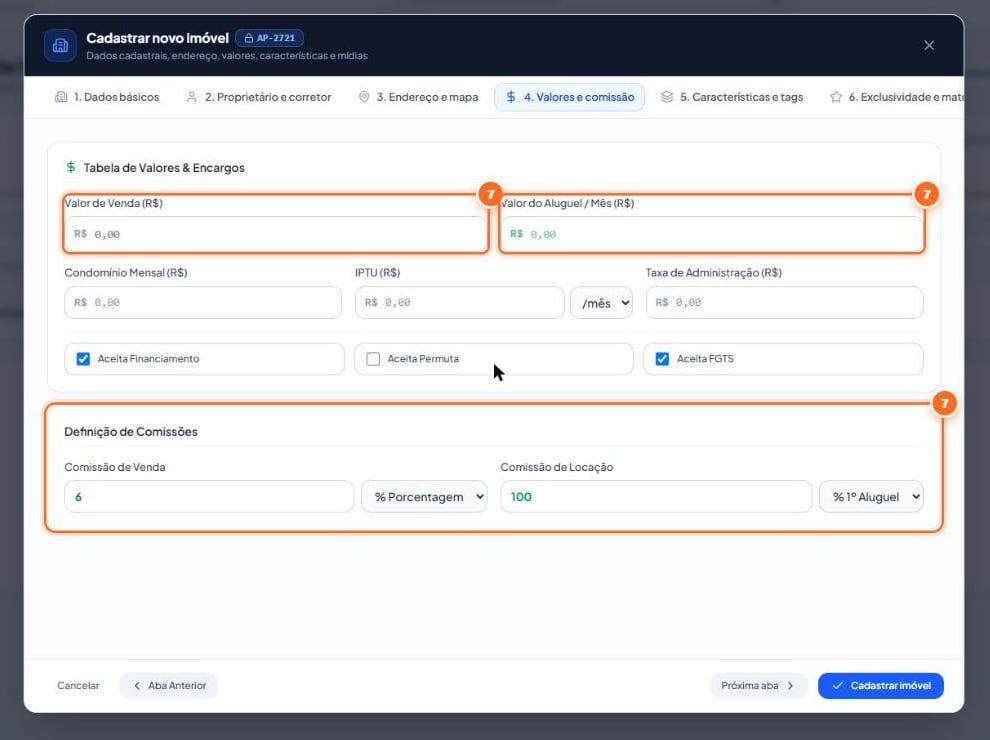Click the Cadastrar imóvel button
The image size is (990, 740).
881,686
